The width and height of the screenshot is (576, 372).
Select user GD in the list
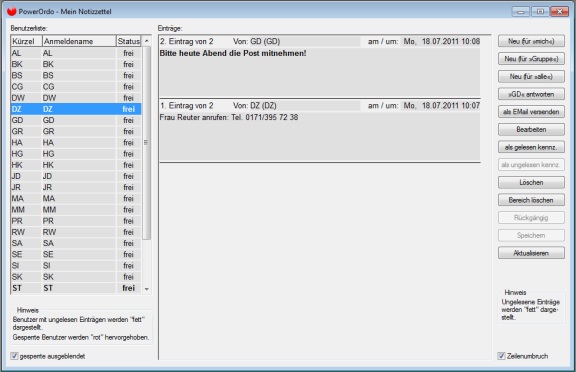click(x=76, y=120)
